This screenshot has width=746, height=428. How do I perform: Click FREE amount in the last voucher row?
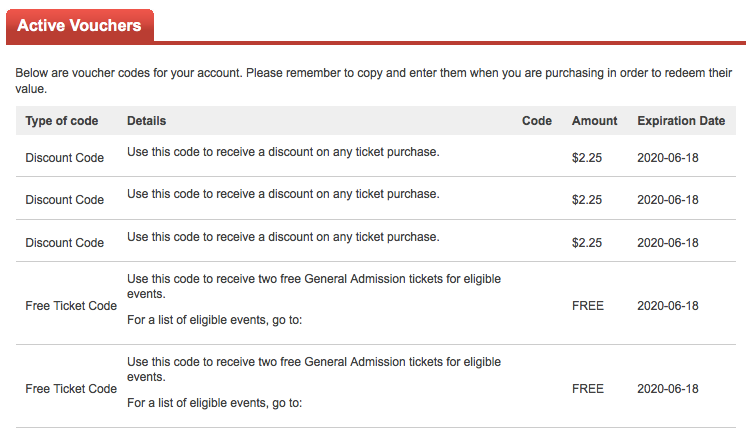(588, 389)
